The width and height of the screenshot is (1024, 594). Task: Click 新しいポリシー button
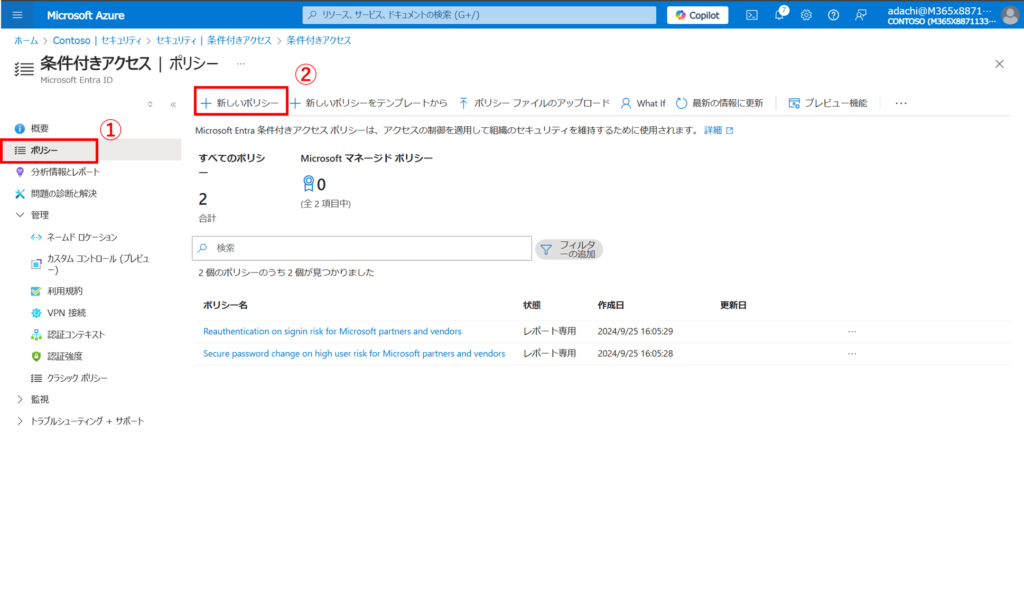(240, 103)
